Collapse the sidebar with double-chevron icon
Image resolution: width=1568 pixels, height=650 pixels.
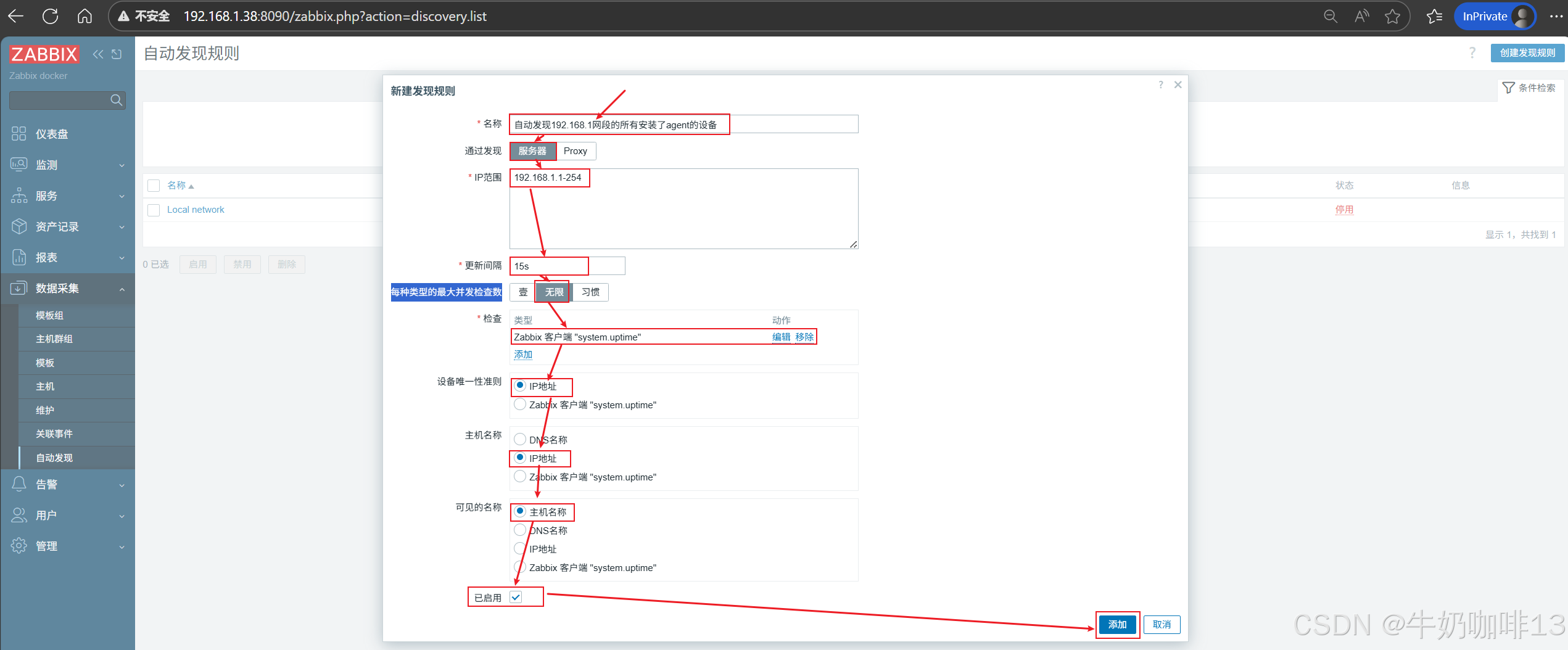(x=98, y=54)
